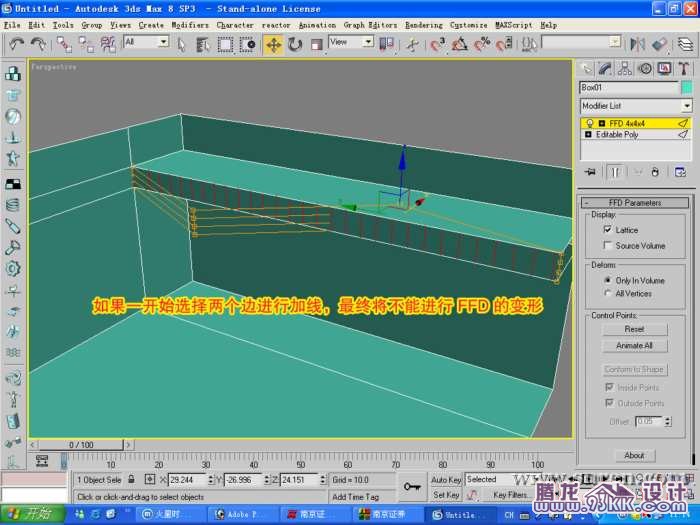The width and height of the screenshot is (700, 525).
Task: Click Configure Modifier Sets icon
Action: pos(680,172)
